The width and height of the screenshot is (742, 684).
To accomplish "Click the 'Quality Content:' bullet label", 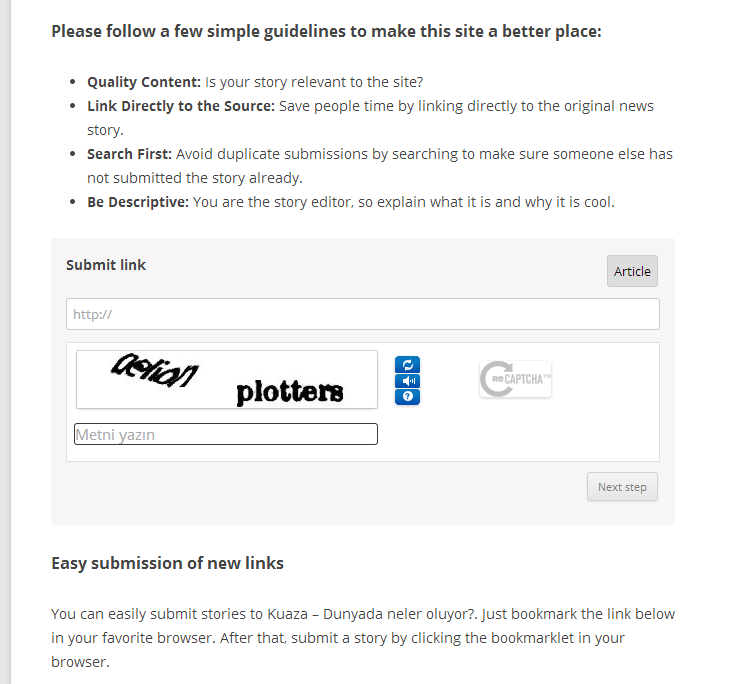I will click(144, 82).
